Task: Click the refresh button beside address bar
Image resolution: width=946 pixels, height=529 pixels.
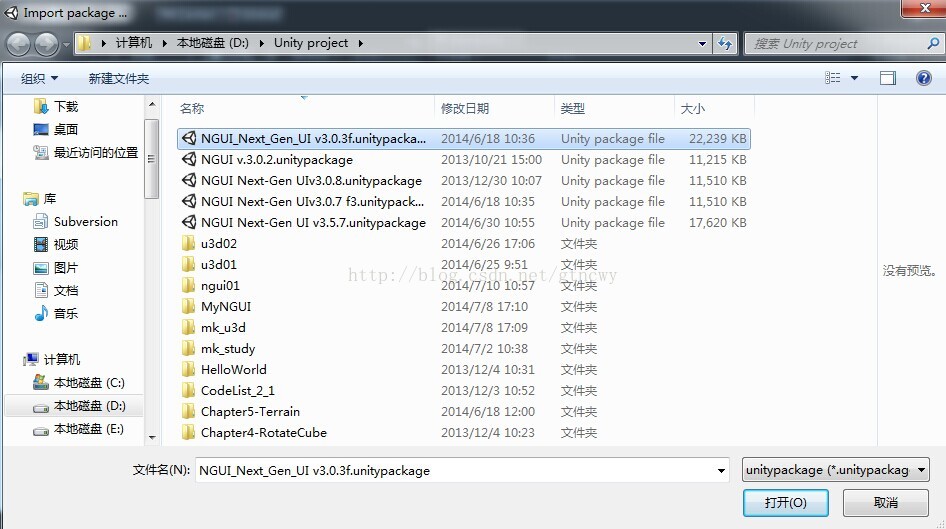Action: pyautogui.click(x=725, y=43)
